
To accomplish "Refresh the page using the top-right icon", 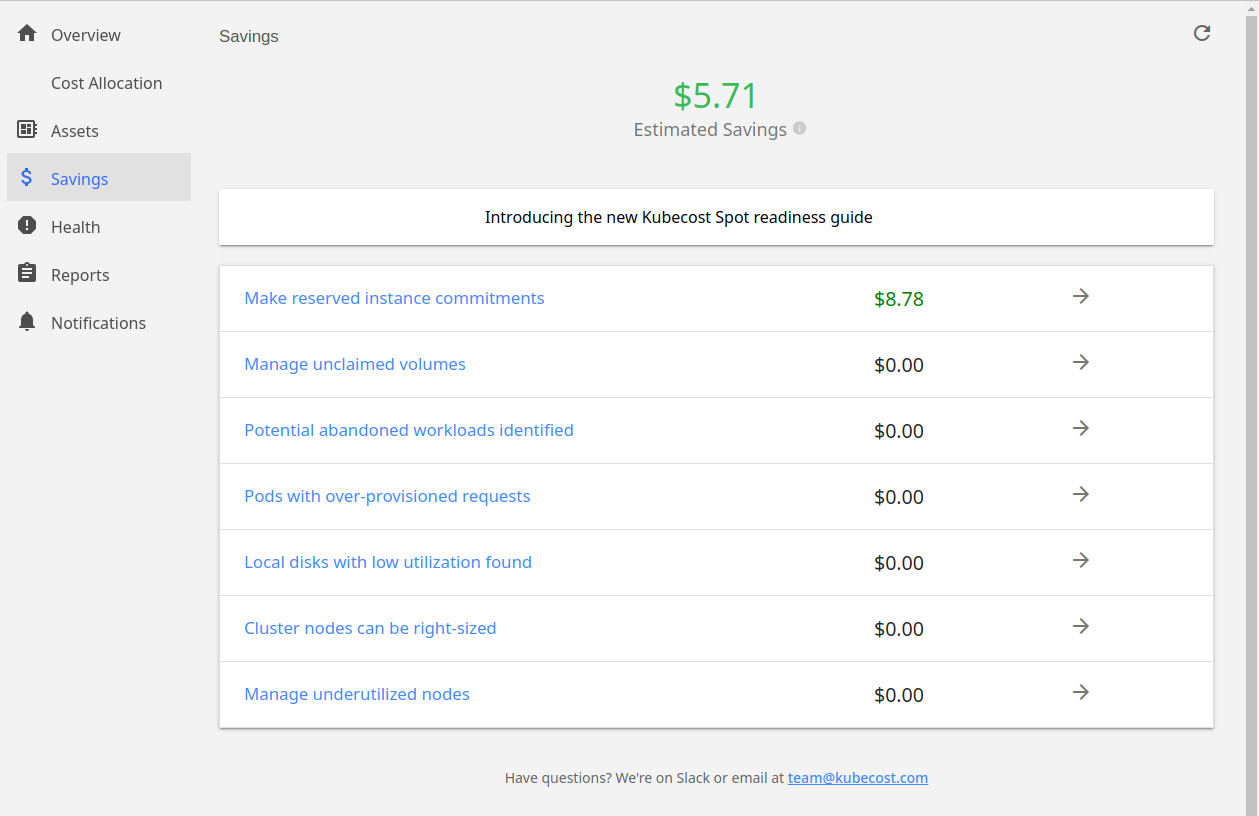I will 1201,33.
